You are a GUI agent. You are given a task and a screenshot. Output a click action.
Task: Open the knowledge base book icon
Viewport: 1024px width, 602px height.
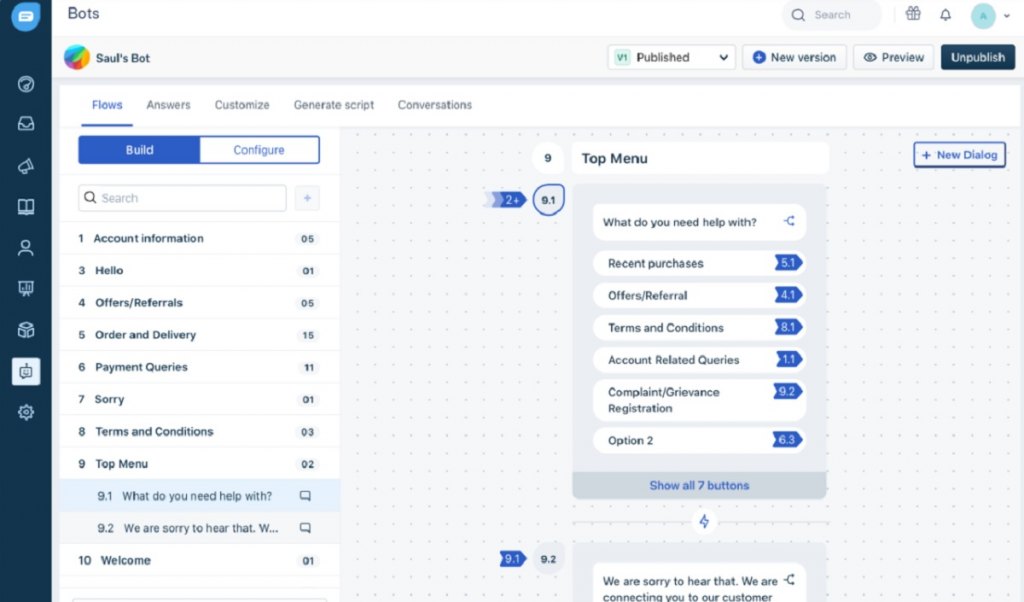[25, 206]
